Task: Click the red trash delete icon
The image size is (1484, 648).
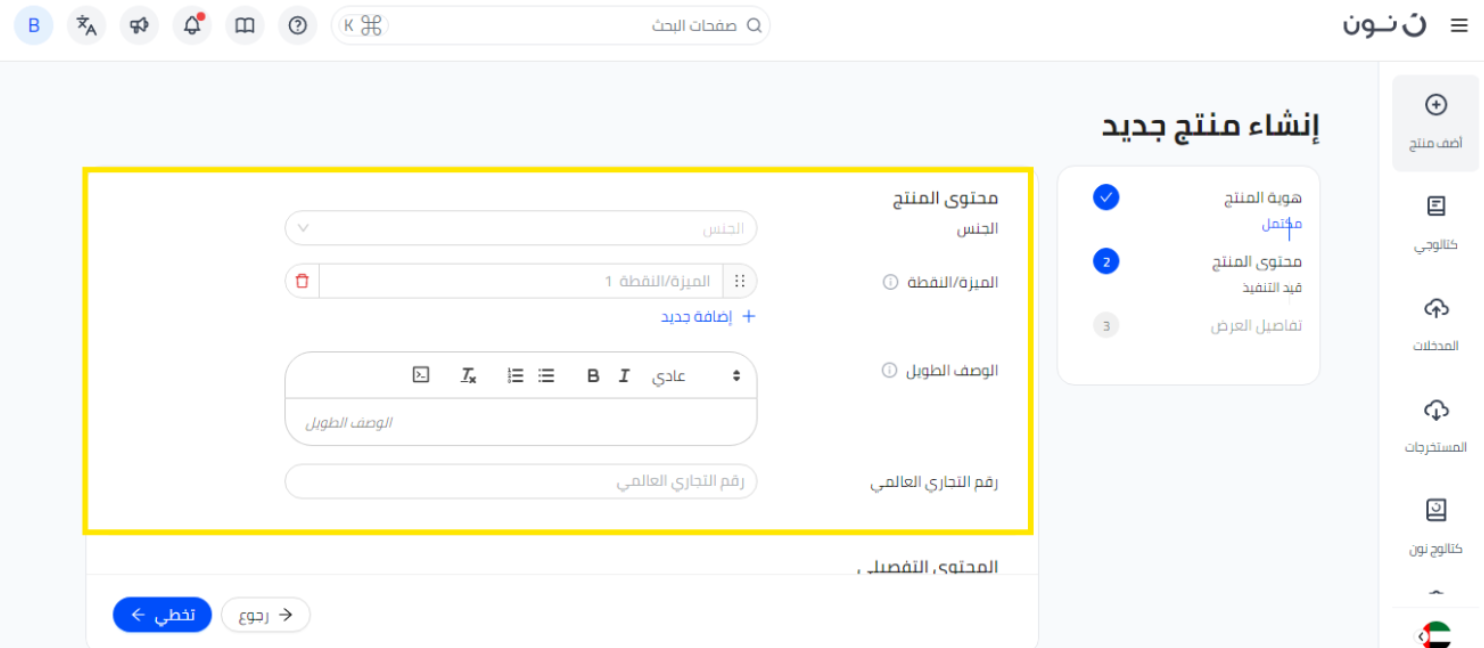Action: click(x=302, y=282)
